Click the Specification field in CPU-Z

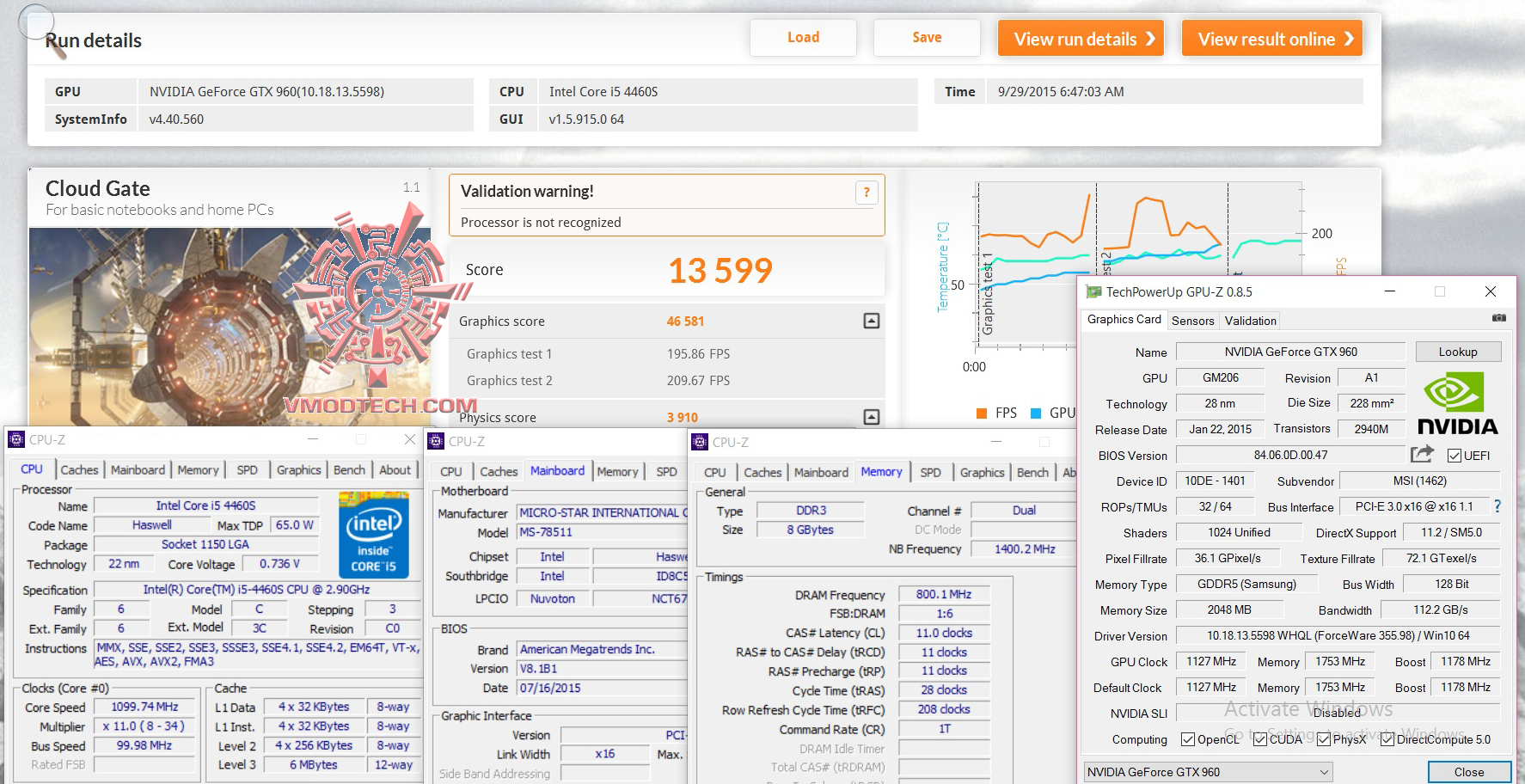click(x=256, y=590)
